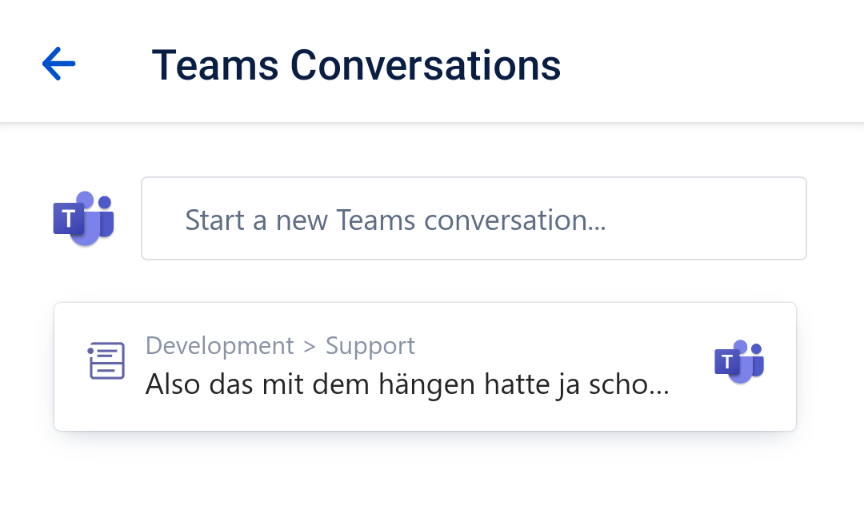Click the word "Conversations" in the header
The image size is (864, 506).
tap(425, 65)
